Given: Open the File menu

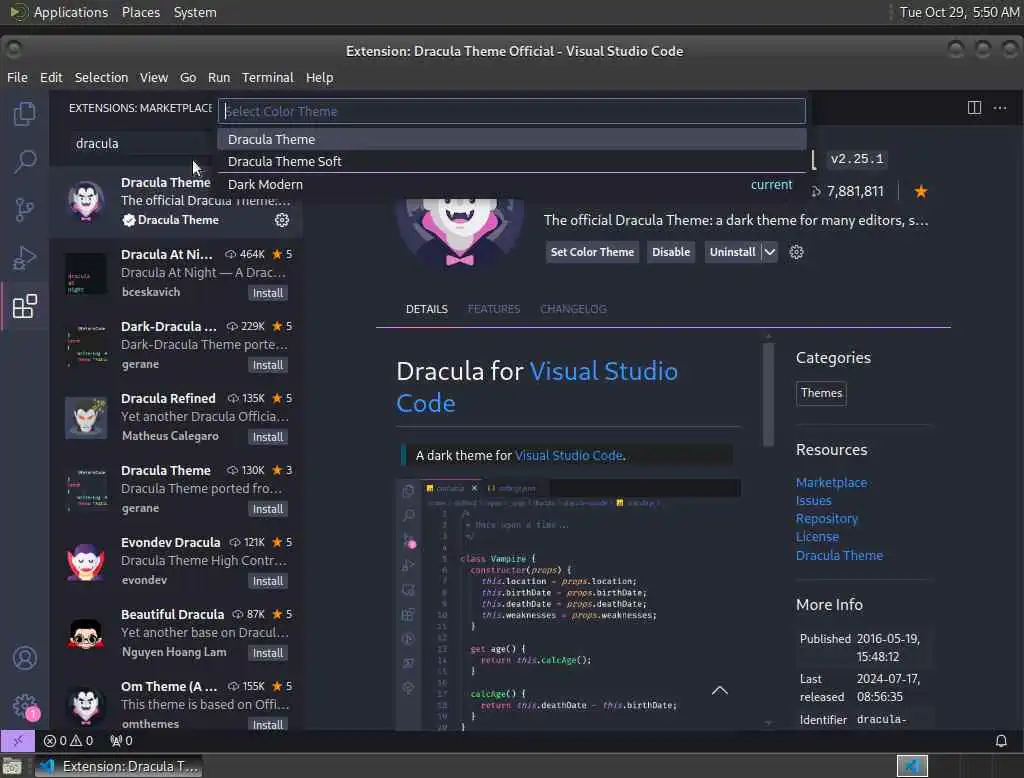Looking at the screenshot, I should [x=17, y=77].
